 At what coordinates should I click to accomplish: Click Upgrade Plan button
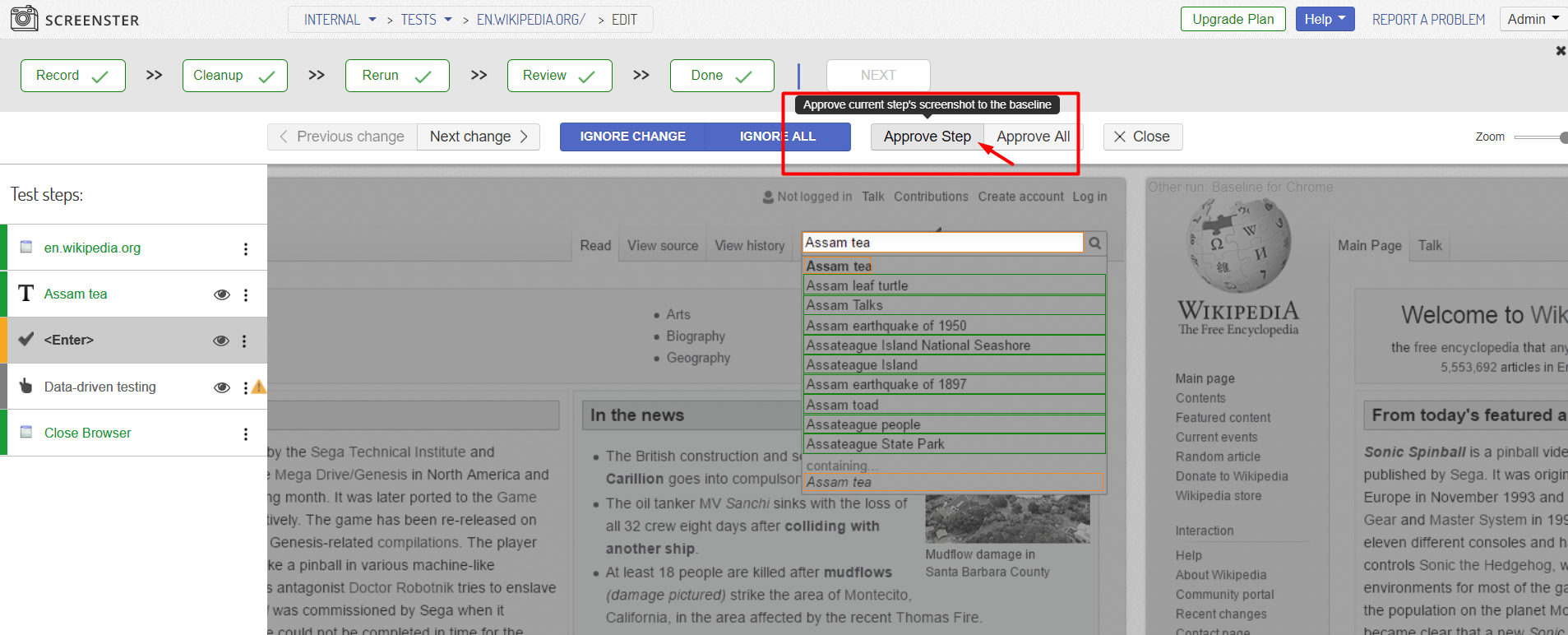pyautogui.click(x=1233, y=19)
